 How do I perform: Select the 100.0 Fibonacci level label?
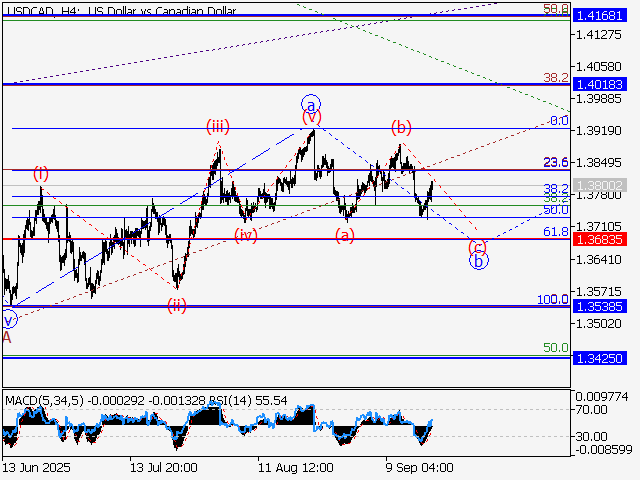click(x=552, y=299)
